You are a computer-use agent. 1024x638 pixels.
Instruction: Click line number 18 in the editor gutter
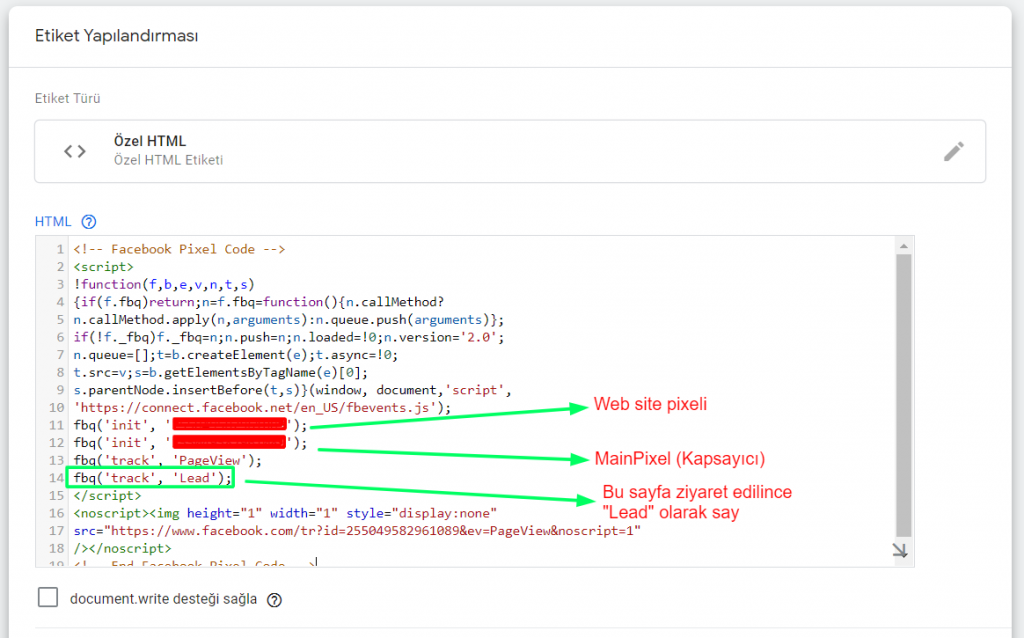57,549
